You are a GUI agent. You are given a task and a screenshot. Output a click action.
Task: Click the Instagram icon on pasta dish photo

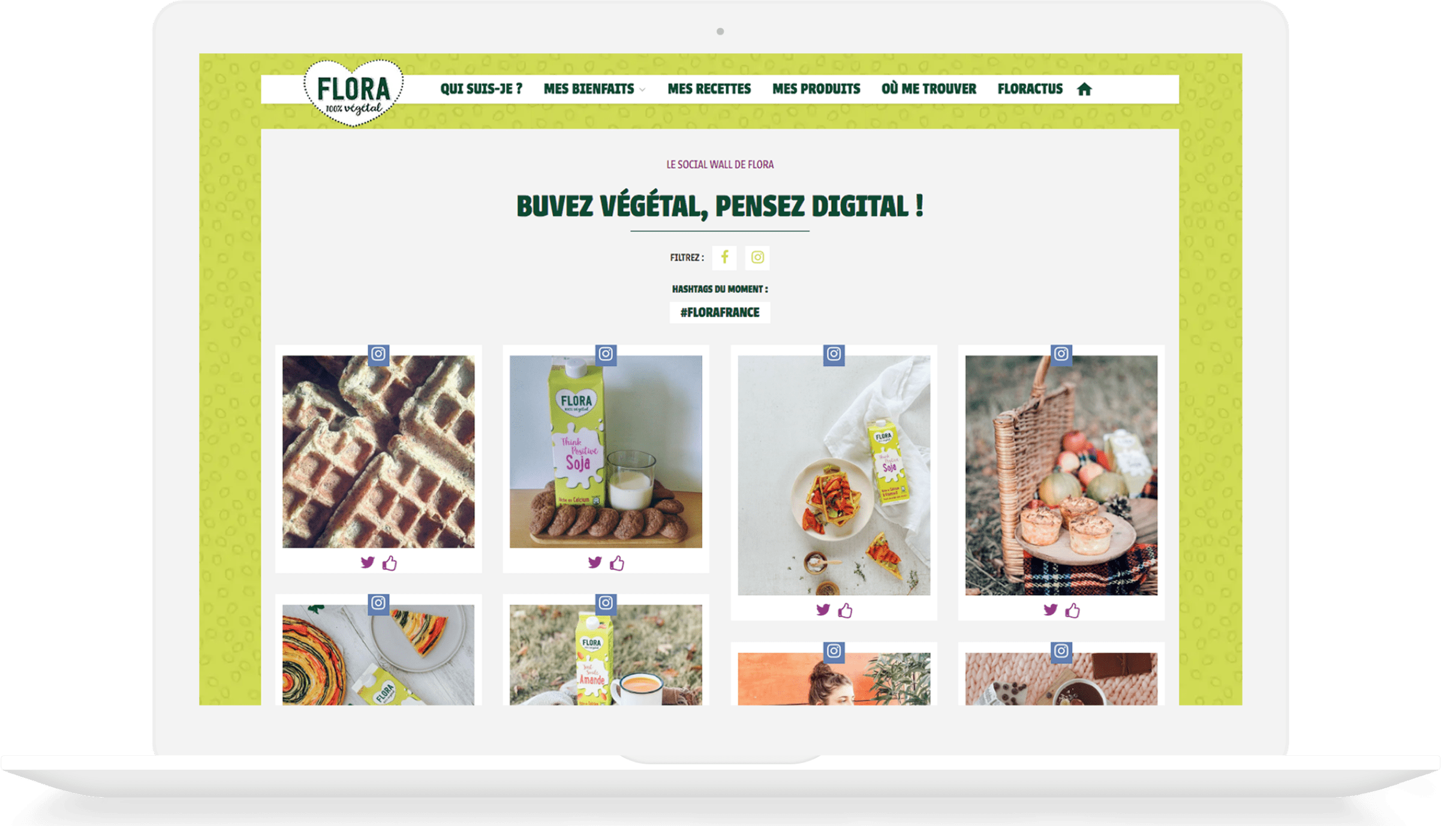point(834,353)
